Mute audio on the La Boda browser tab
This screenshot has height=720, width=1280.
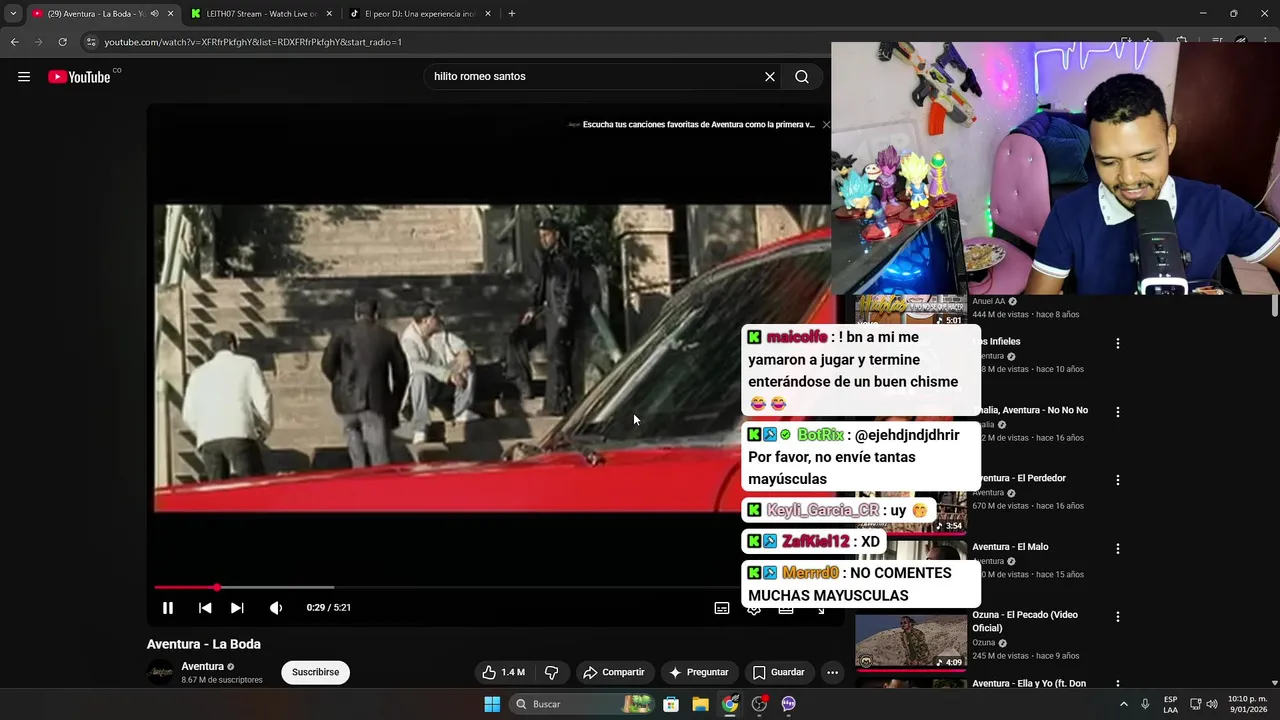click(x=154, y=14)
